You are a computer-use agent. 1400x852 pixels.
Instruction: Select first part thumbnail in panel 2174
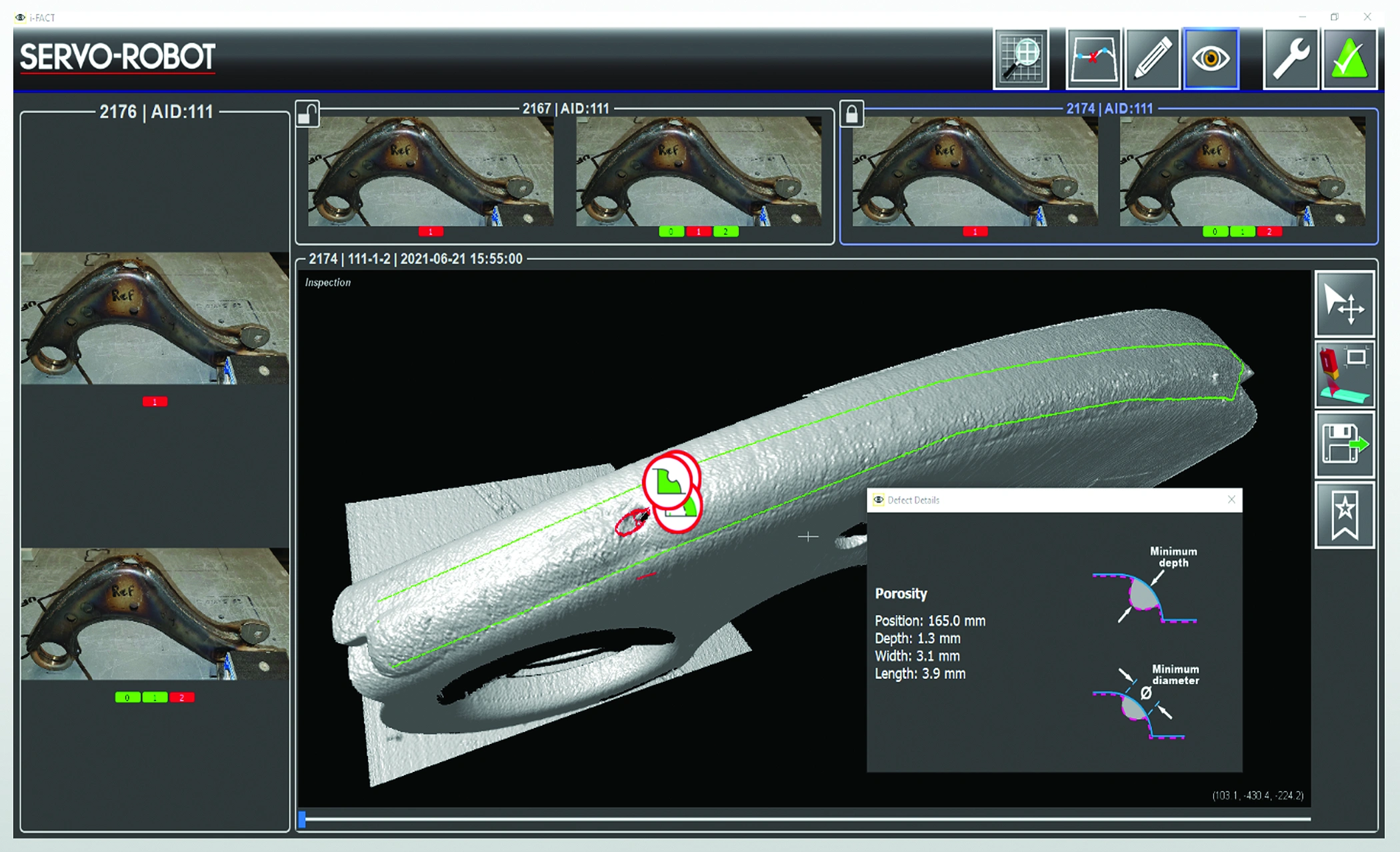pos(975,171)
